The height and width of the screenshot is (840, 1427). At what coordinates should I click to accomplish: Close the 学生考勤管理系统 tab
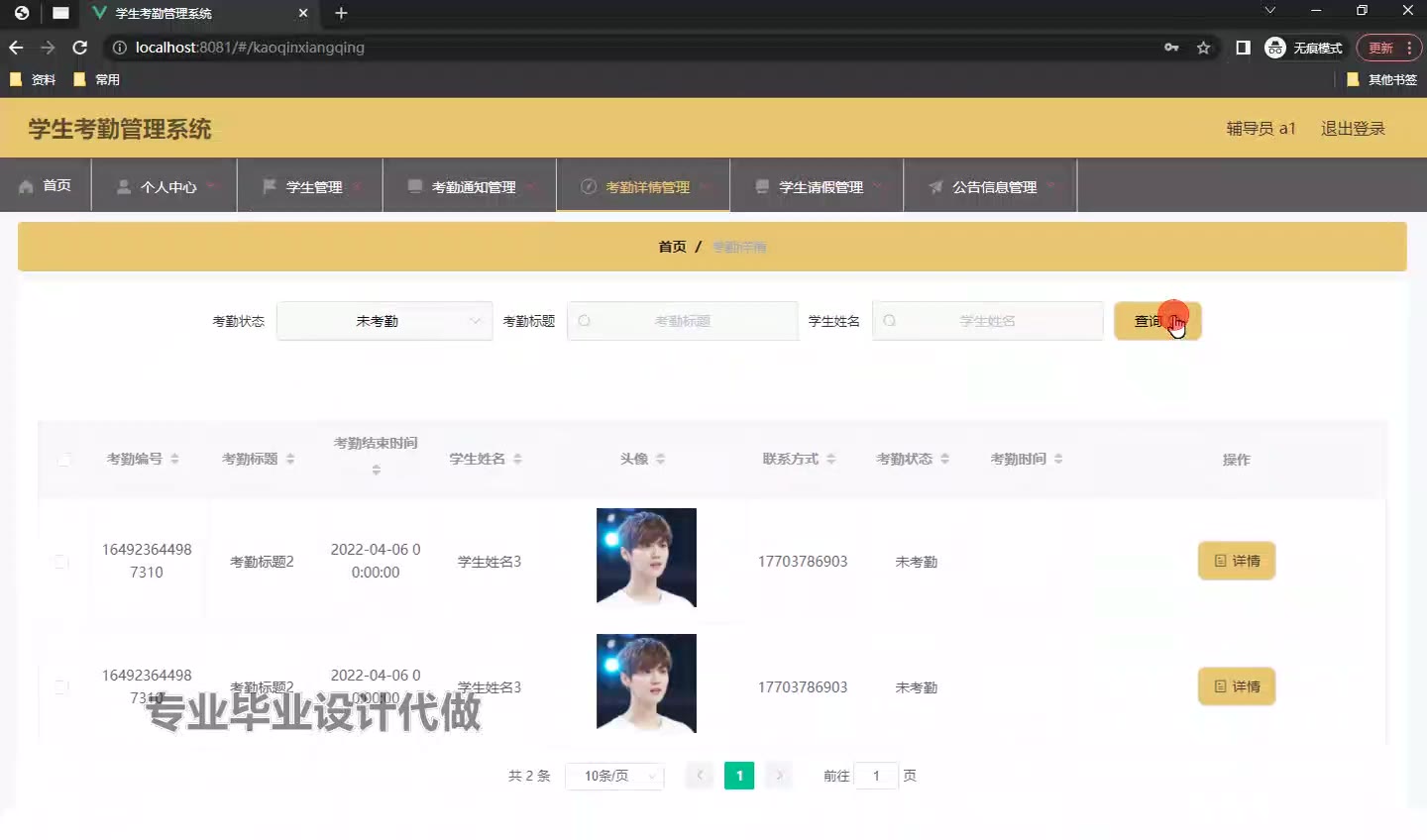(303, 13)
